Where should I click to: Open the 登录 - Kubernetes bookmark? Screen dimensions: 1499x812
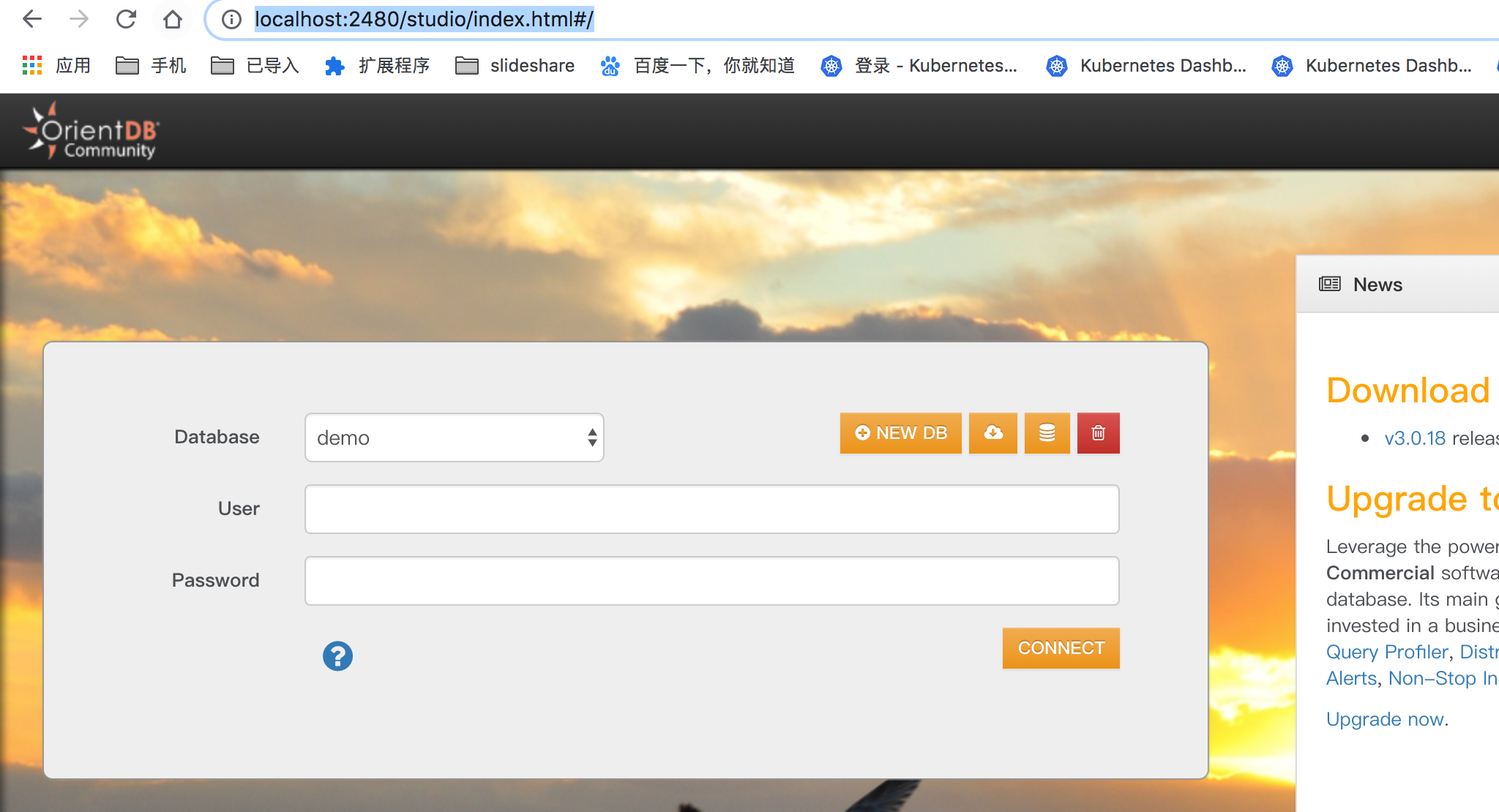tap(919, 66)
